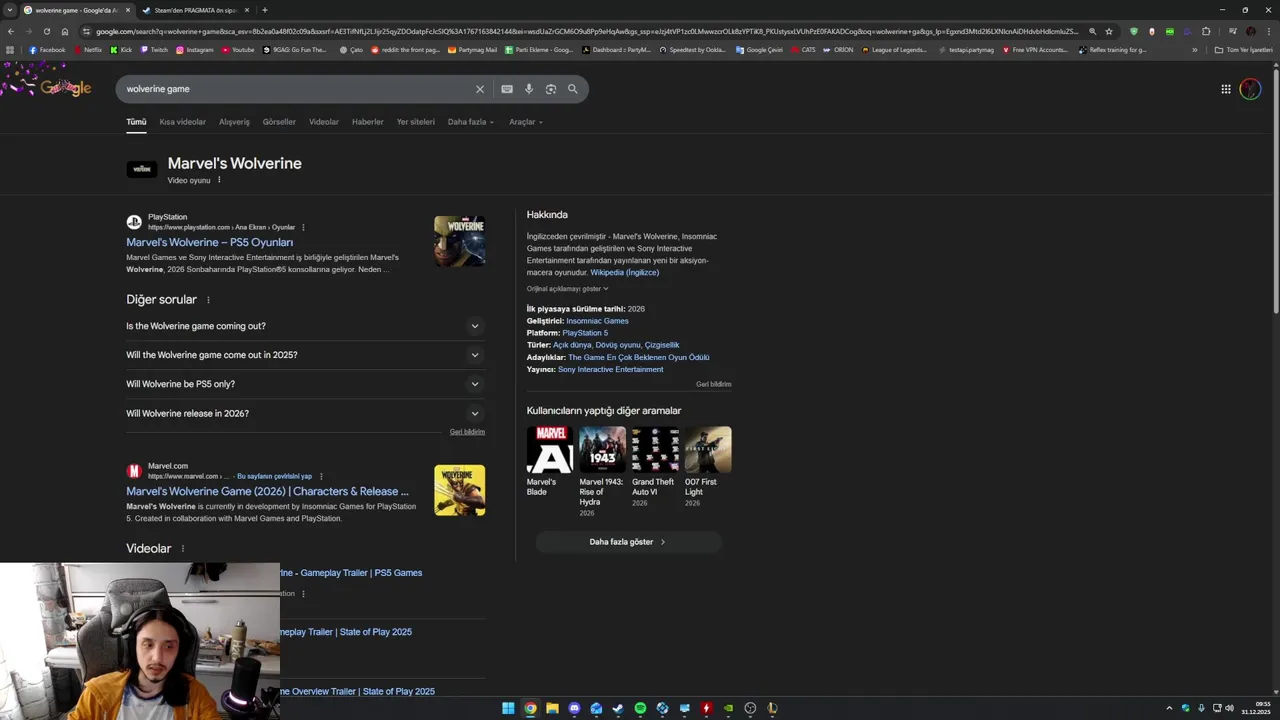Open the Araçlar dropdown
Screen dimensions: 1280x720
pos(526,122)
